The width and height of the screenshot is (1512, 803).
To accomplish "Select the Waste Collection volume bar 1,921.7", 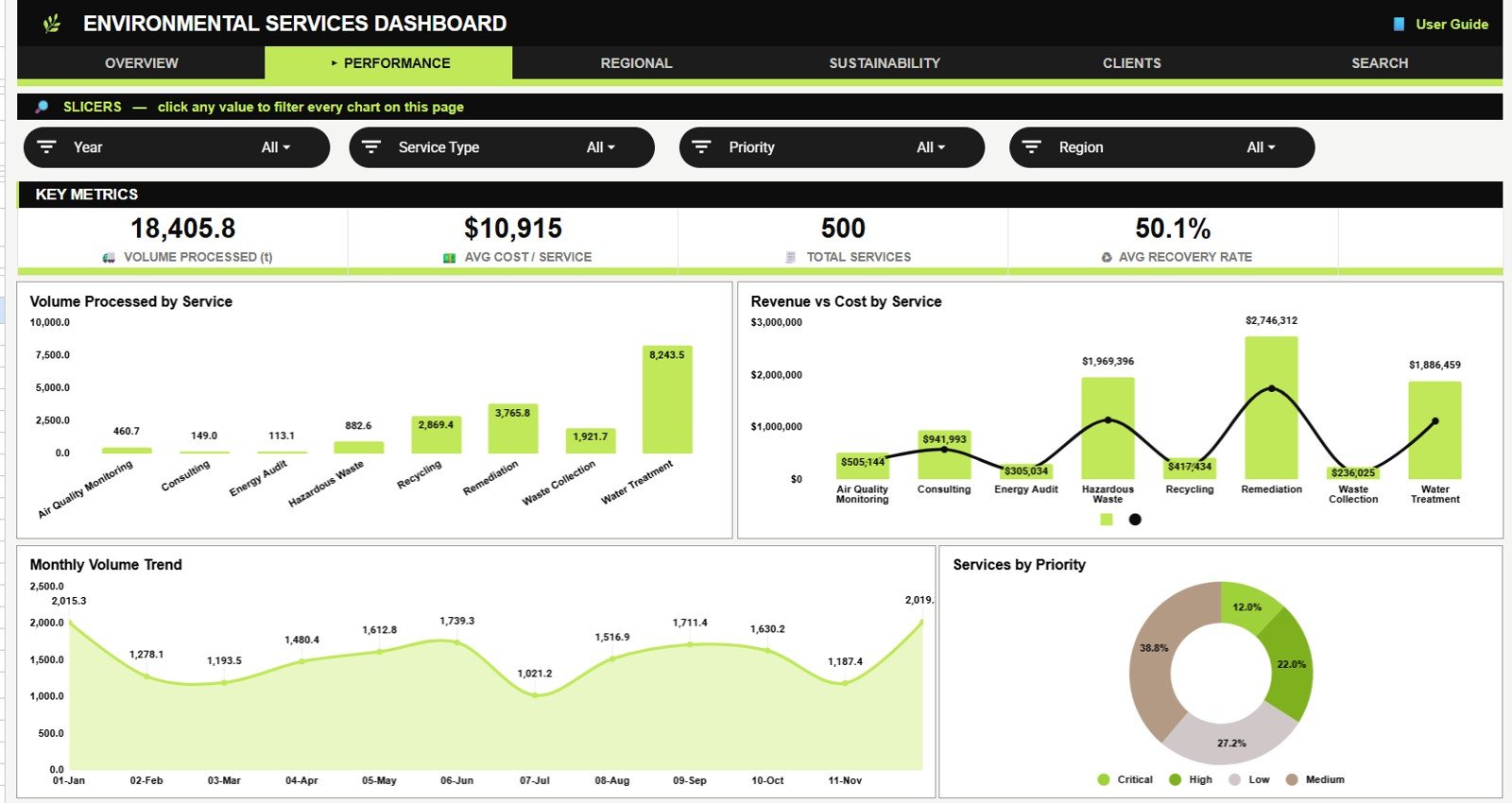I will point(590,441).
